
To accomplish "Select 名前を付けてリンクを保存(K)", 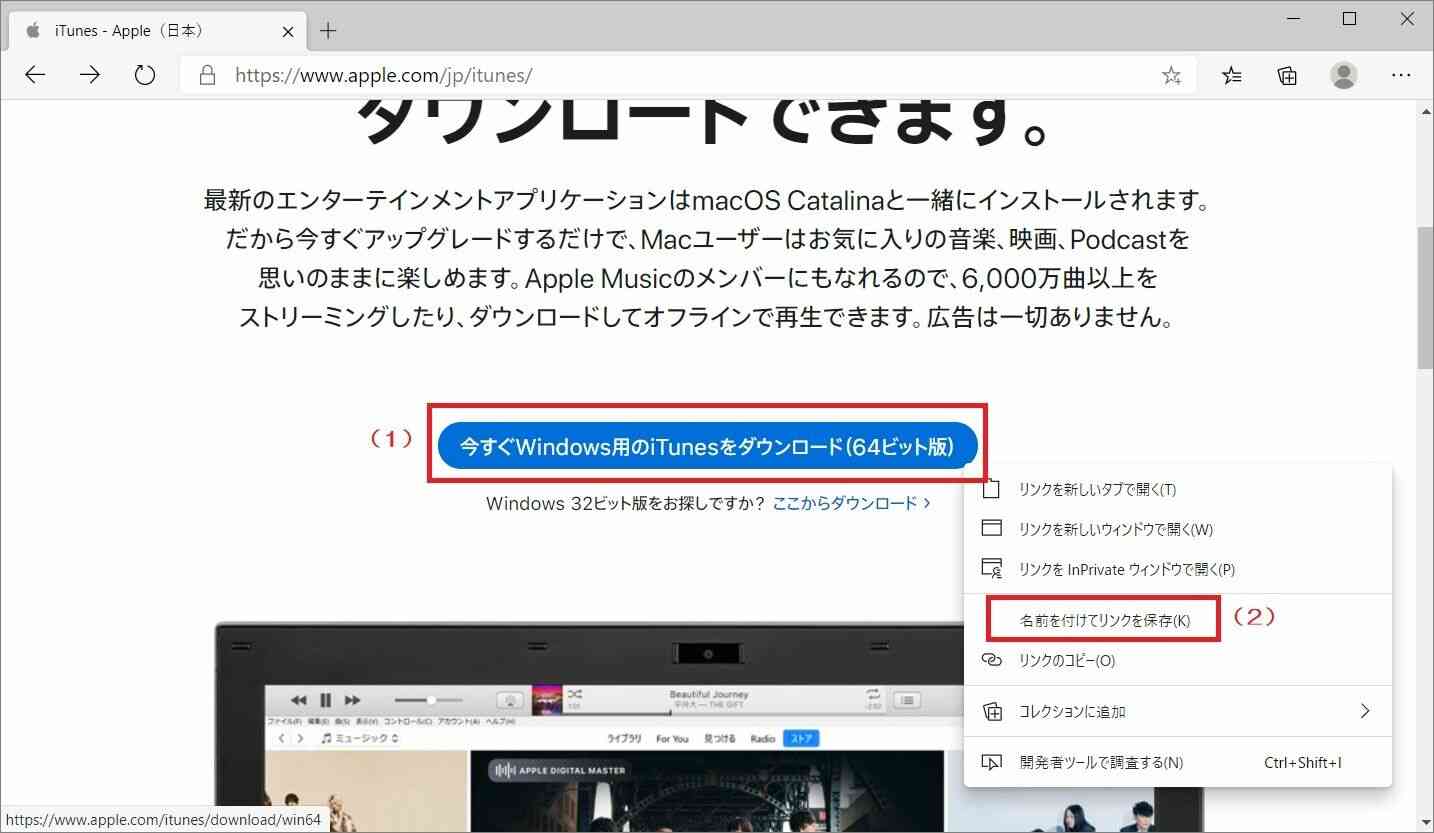I will pyautogui.click(x=1178, y=620).
